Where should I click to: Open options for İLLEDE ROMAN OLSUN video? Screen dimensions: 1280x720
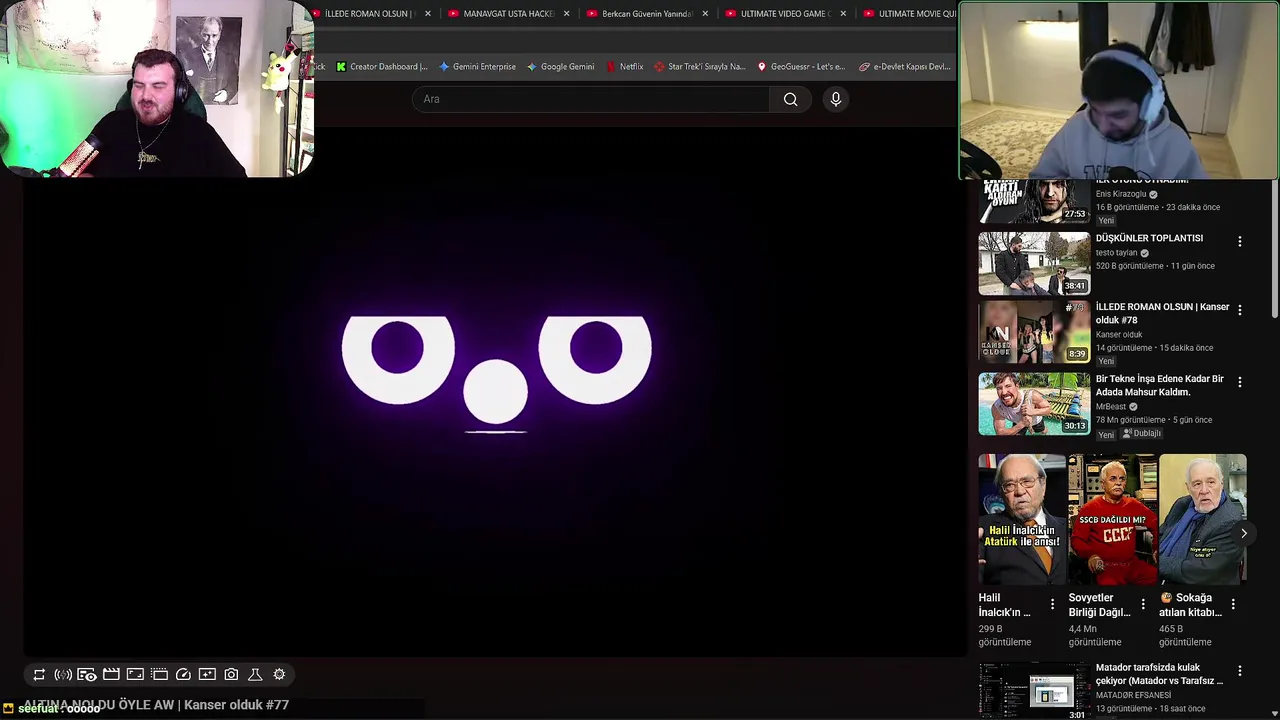[x=1240, y=311]
